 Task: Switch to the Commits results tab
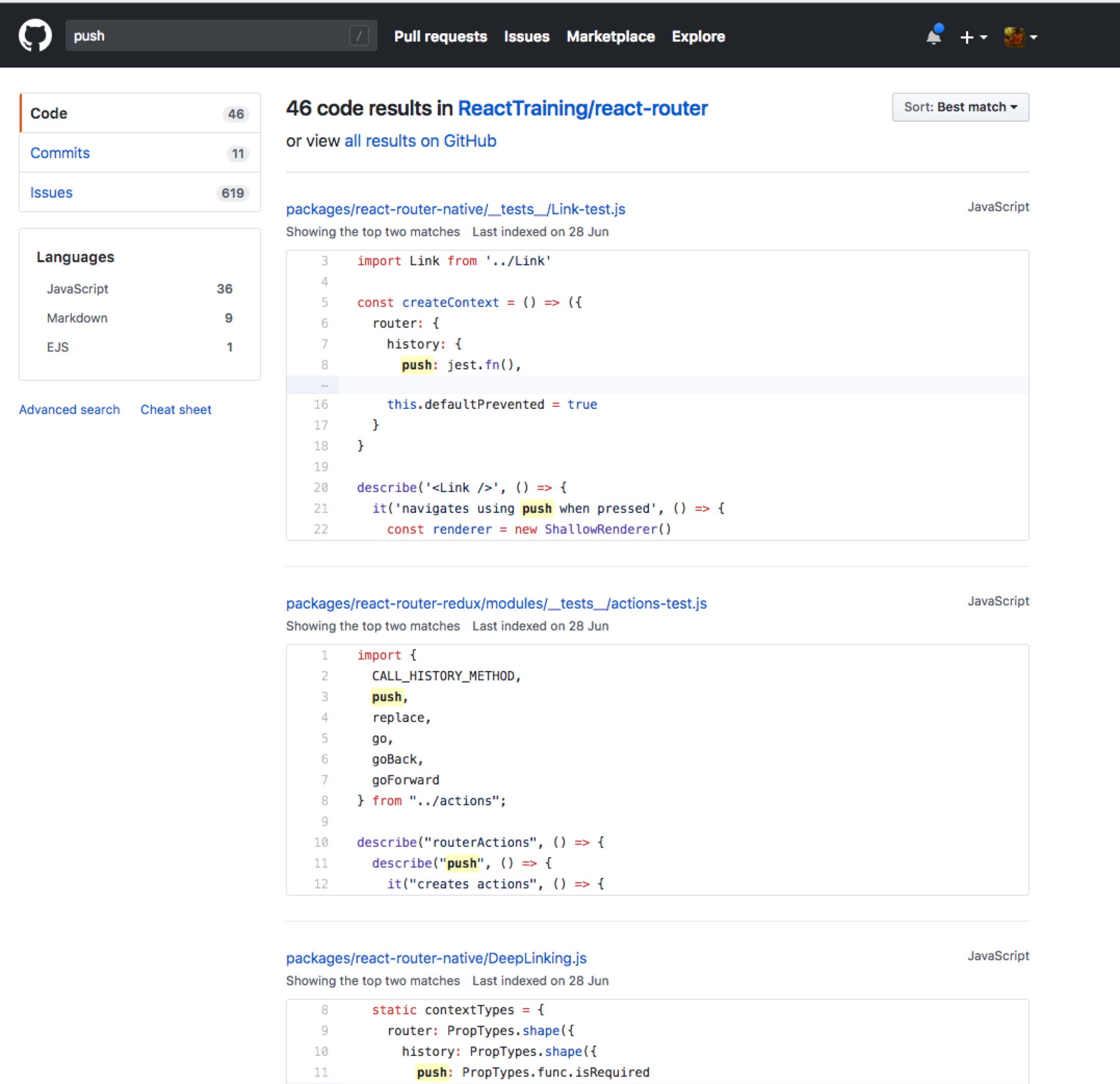tap(140, 152)
